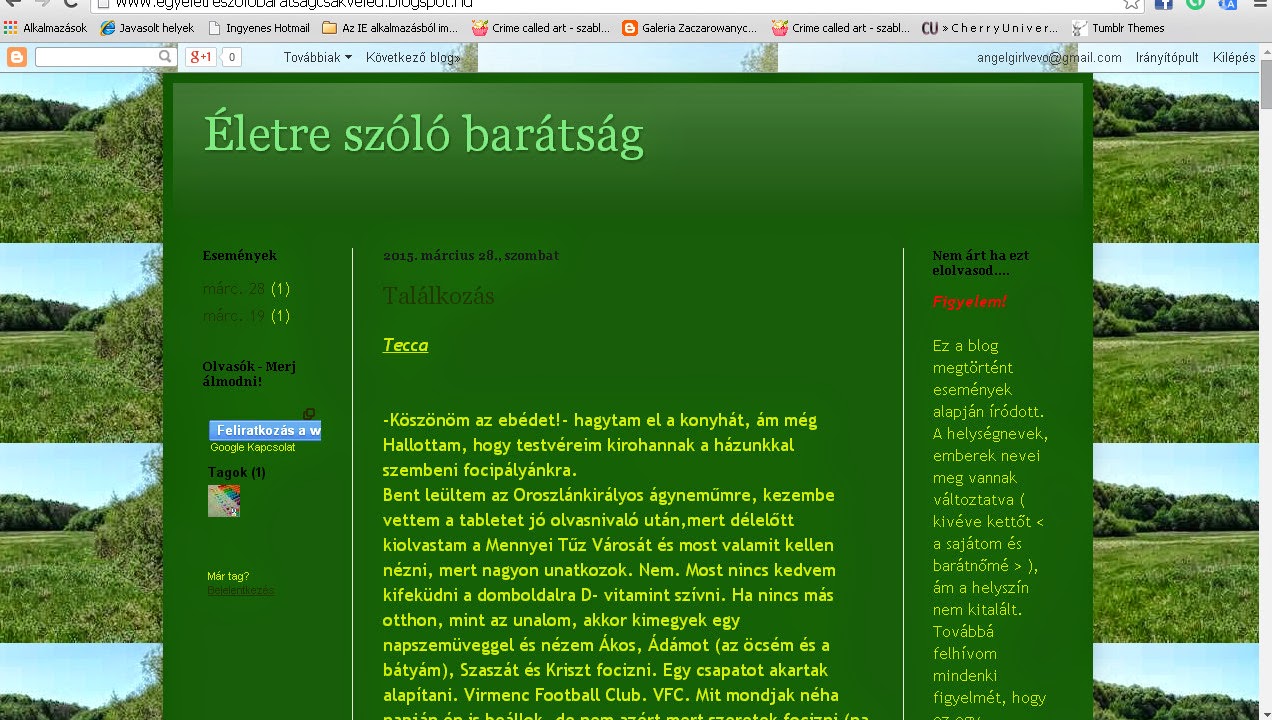
Task: Click the orange Blogger logo icon
Action: pyautogui.click(x=17, y=57)
